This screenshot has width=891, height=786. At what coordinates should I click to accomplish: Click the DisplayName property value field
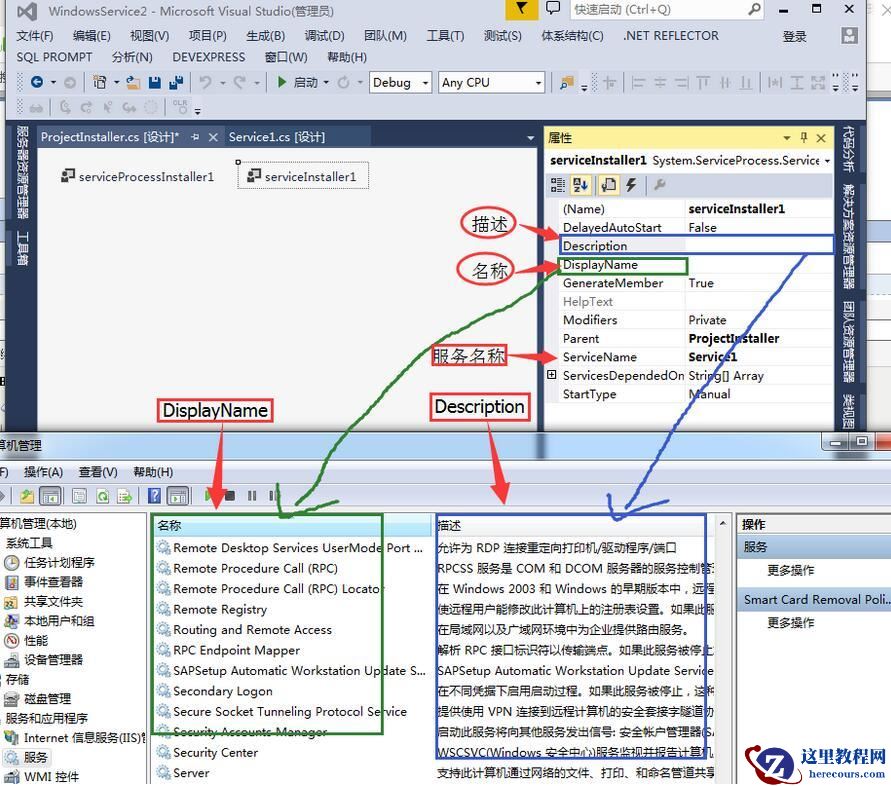click(759, 264)
